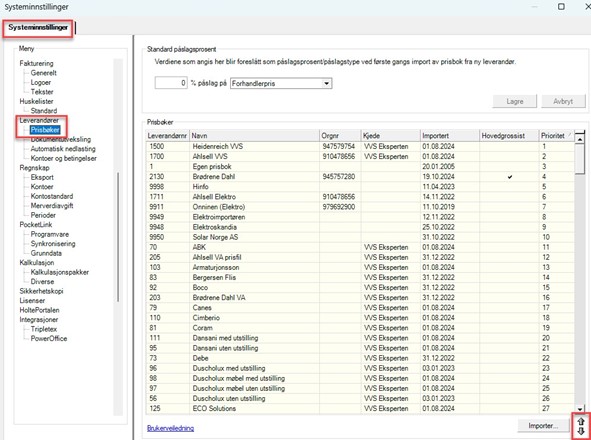Image resolution: width=591 pixels, height=440 pixels.
Task: Select the Solar Norge AS row
Action: click(x=360, y=237)
